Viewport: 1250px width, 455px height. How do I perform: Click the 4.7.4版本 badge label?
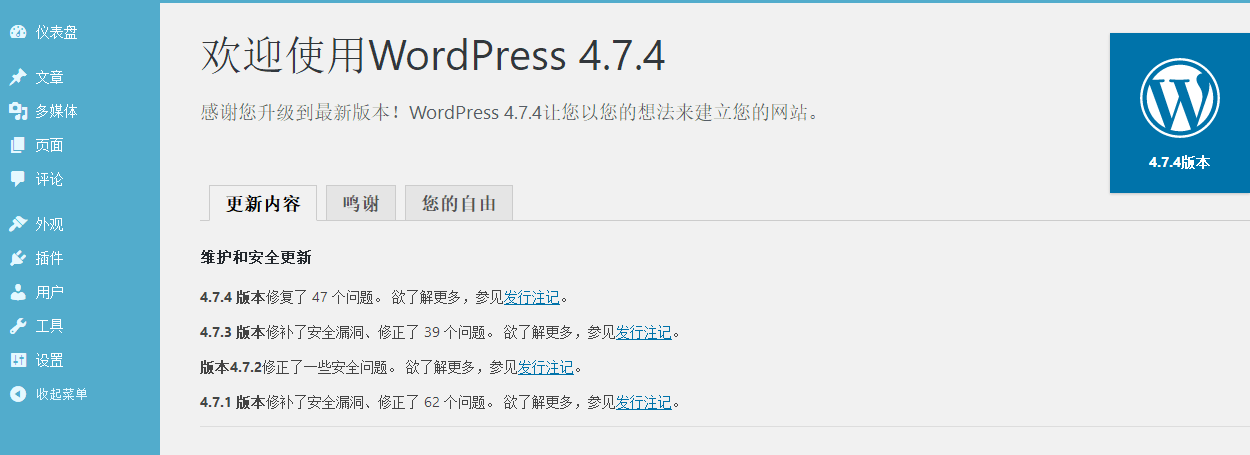click(x=1179, y=162)
